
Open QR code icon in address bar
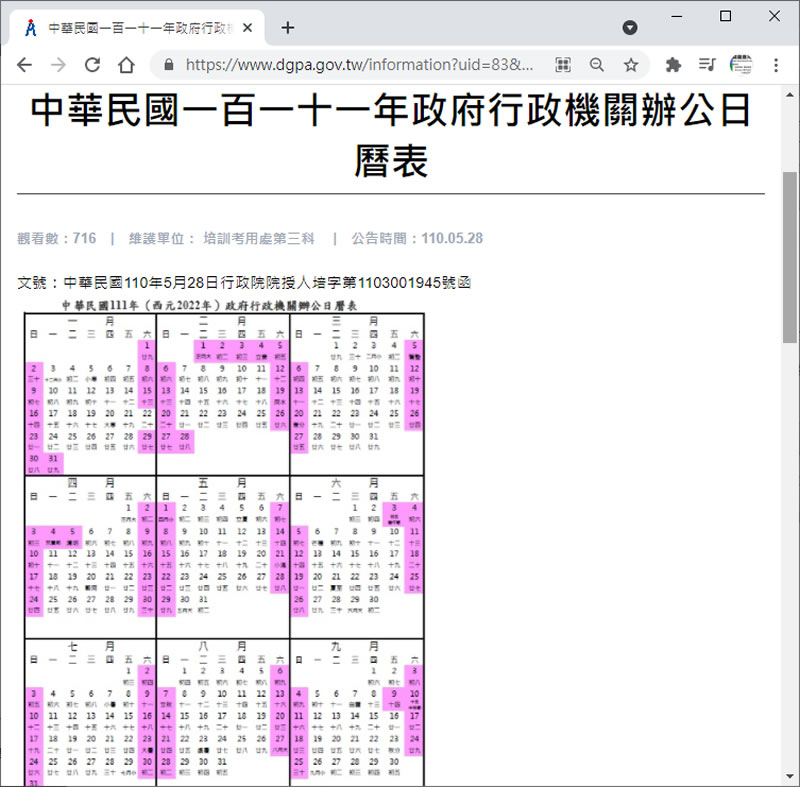click(563, 65)
